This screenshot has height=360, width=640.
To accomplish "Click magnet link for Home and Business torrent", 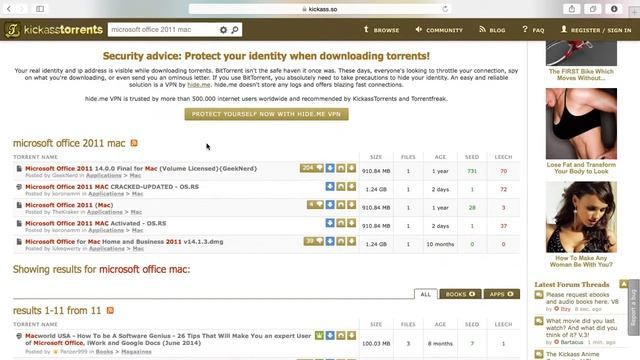I will (x=341, y=241).
